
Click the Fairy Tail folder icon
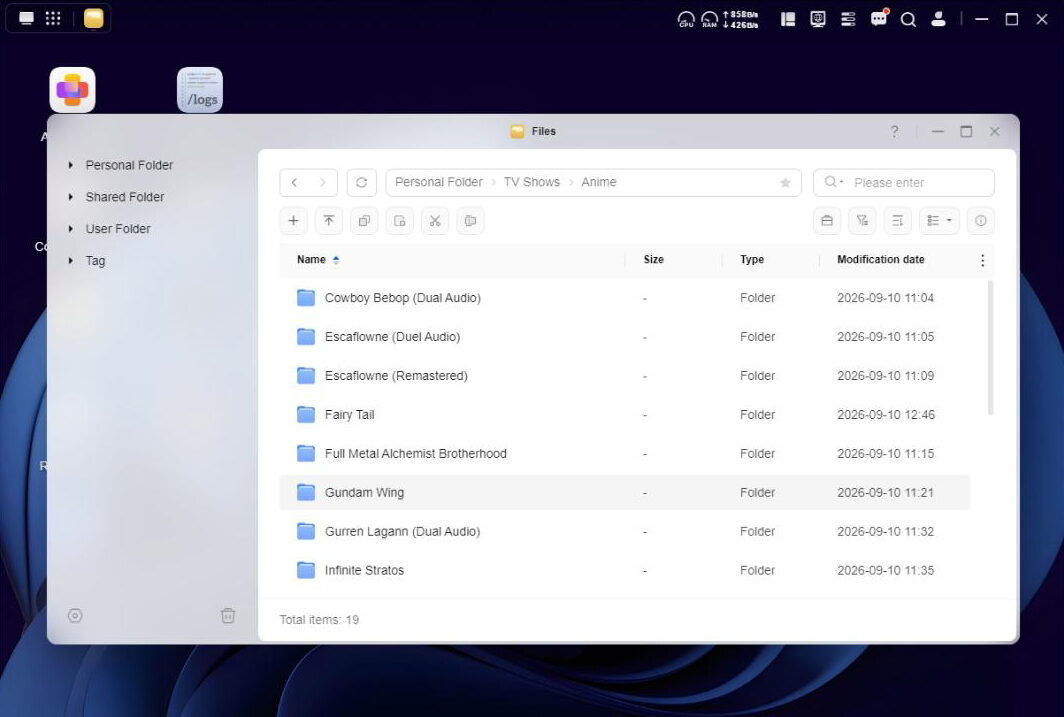306,414
